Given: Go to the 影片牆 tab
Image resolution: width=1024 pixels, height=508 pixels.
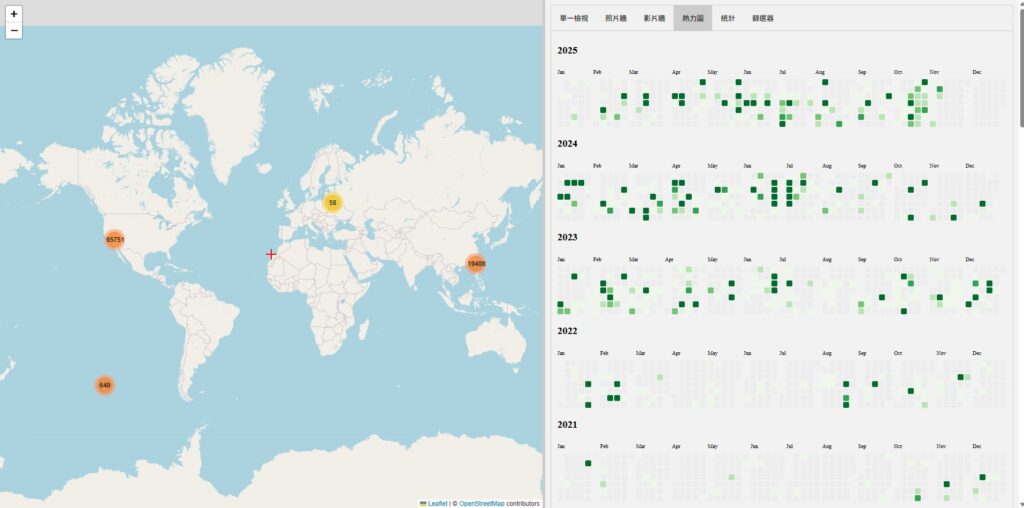Looking at the screenshot, I should pyautogui.click(x=654, y=18).
